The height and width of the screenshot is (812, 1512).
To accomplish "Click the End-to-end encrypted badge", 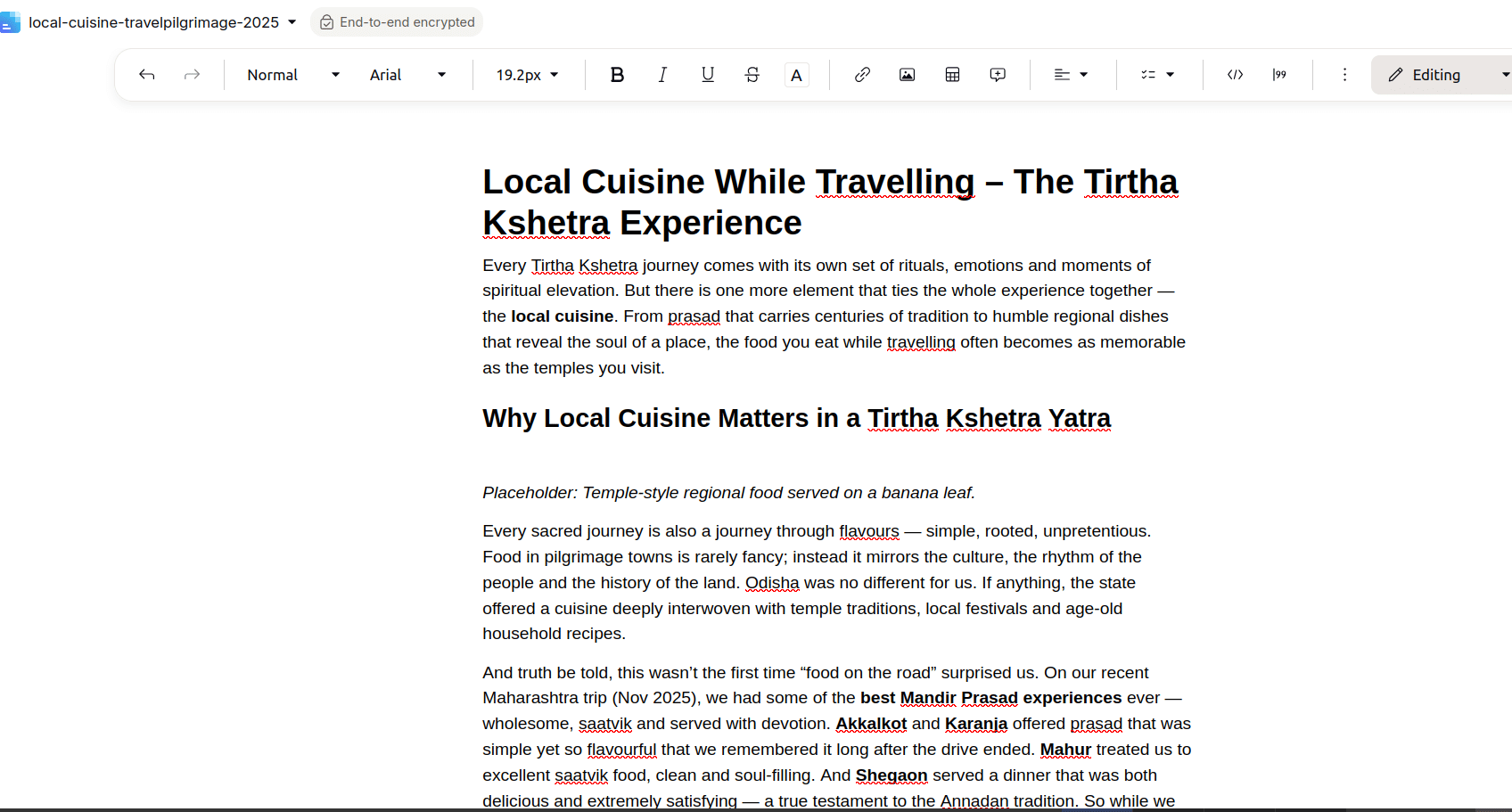I will (397, 22).
